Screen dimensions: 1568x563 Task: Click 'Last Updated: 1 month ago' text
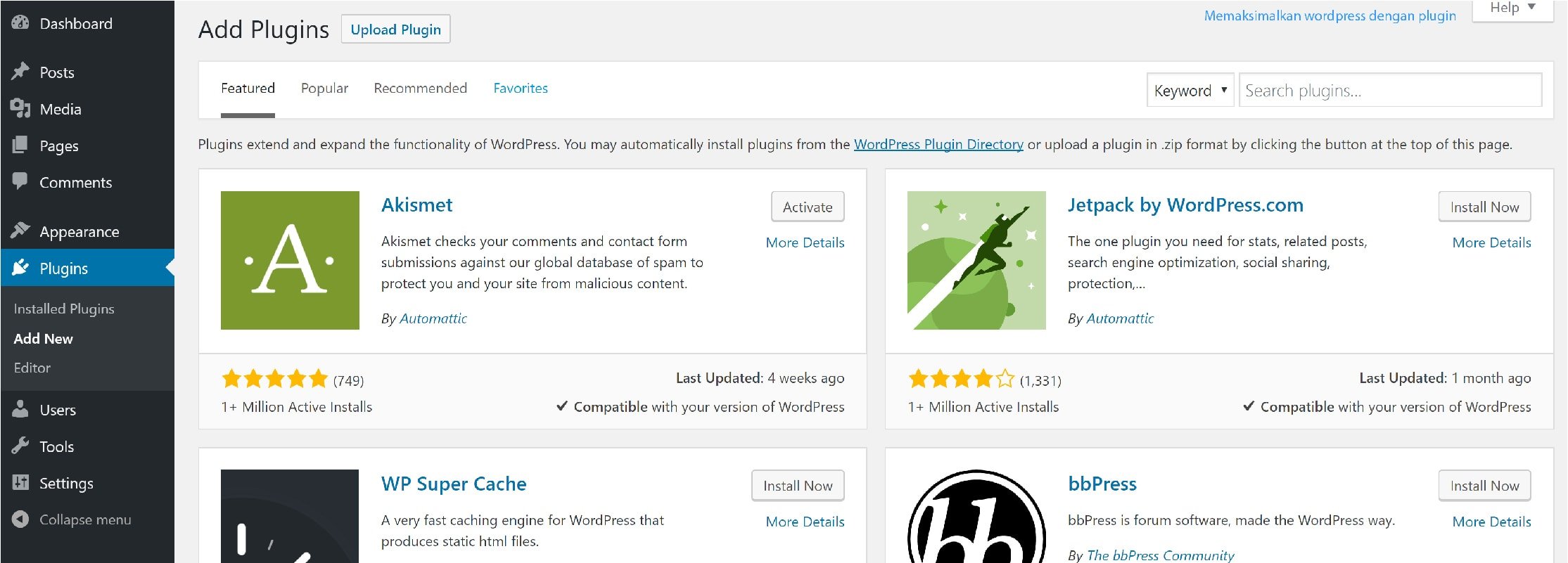point(1445,378)
